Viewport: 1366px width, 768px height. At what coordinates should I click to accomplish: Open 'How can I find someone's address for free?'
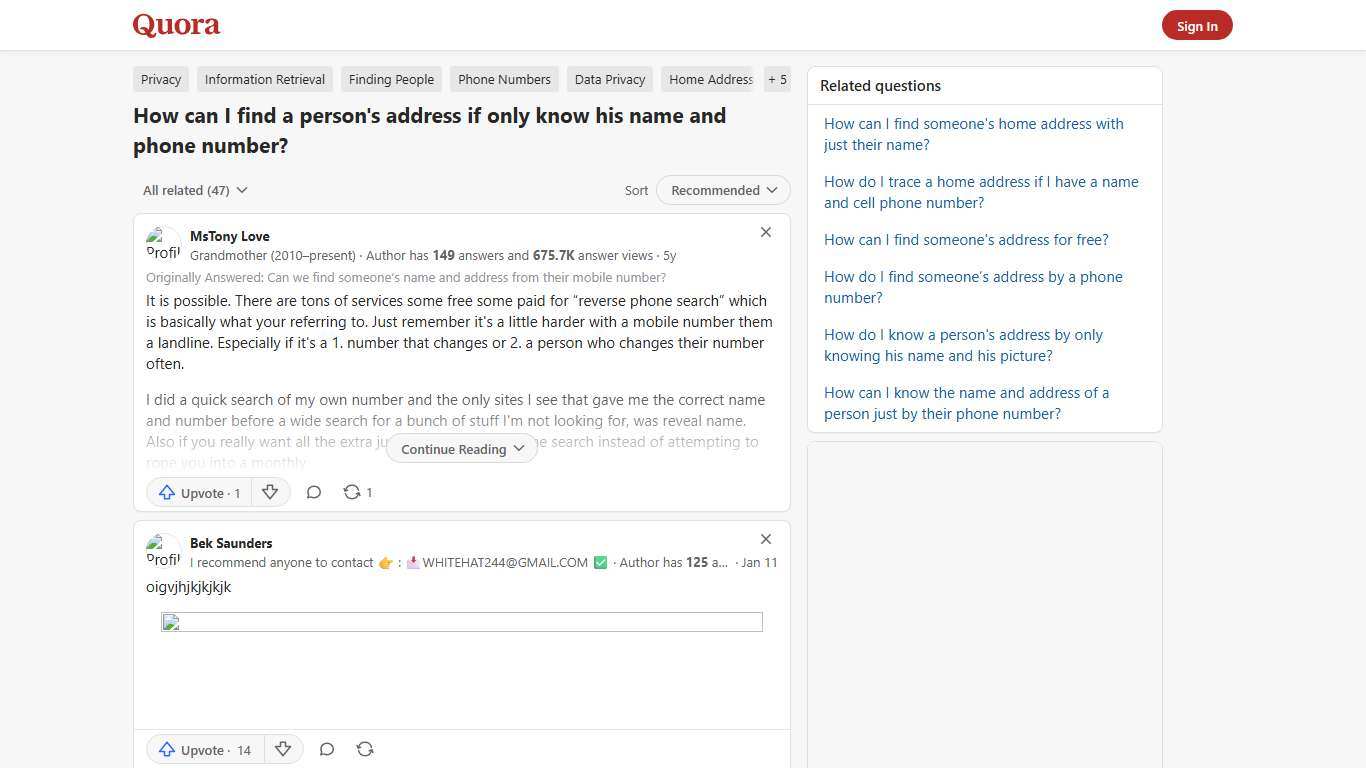click(966, 240)
